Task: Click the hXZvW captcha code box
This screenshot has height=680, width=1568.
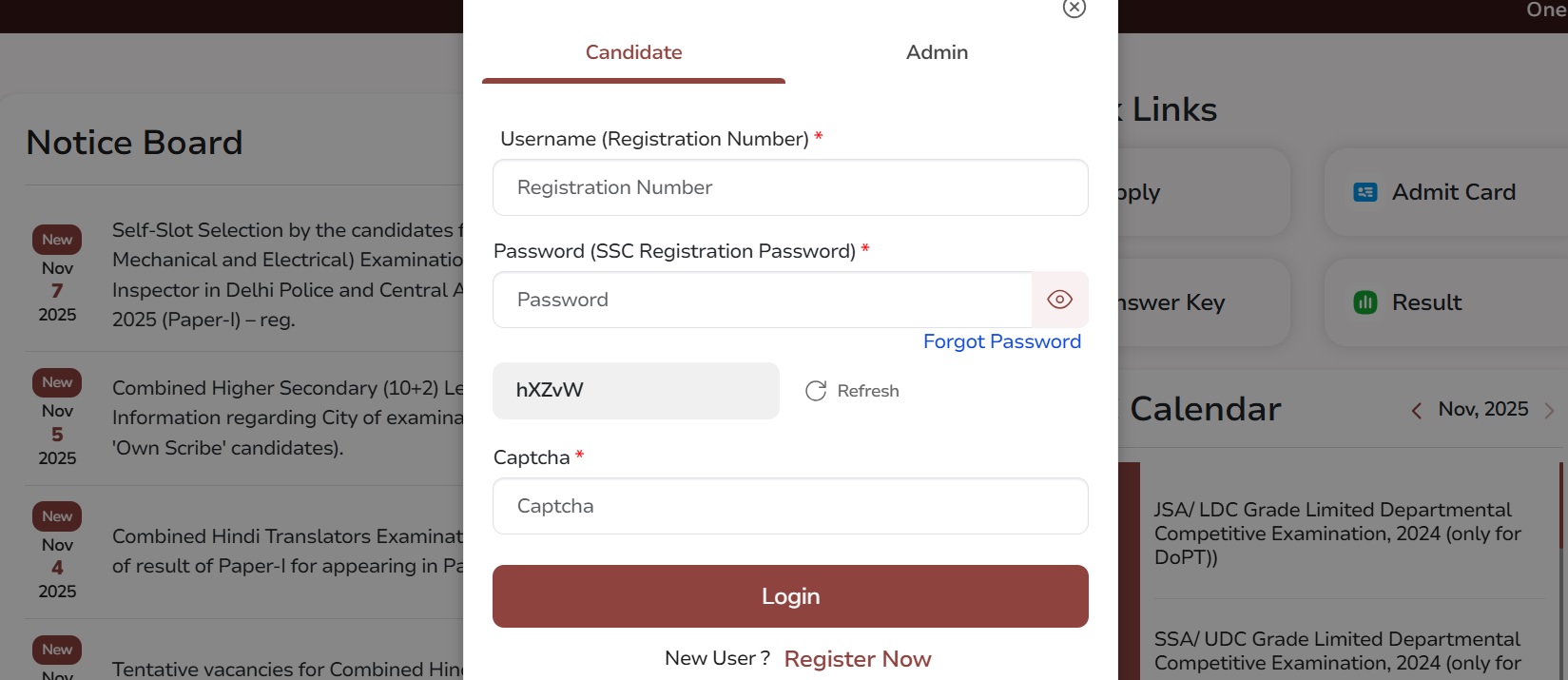Action: [x=635, y=391]
